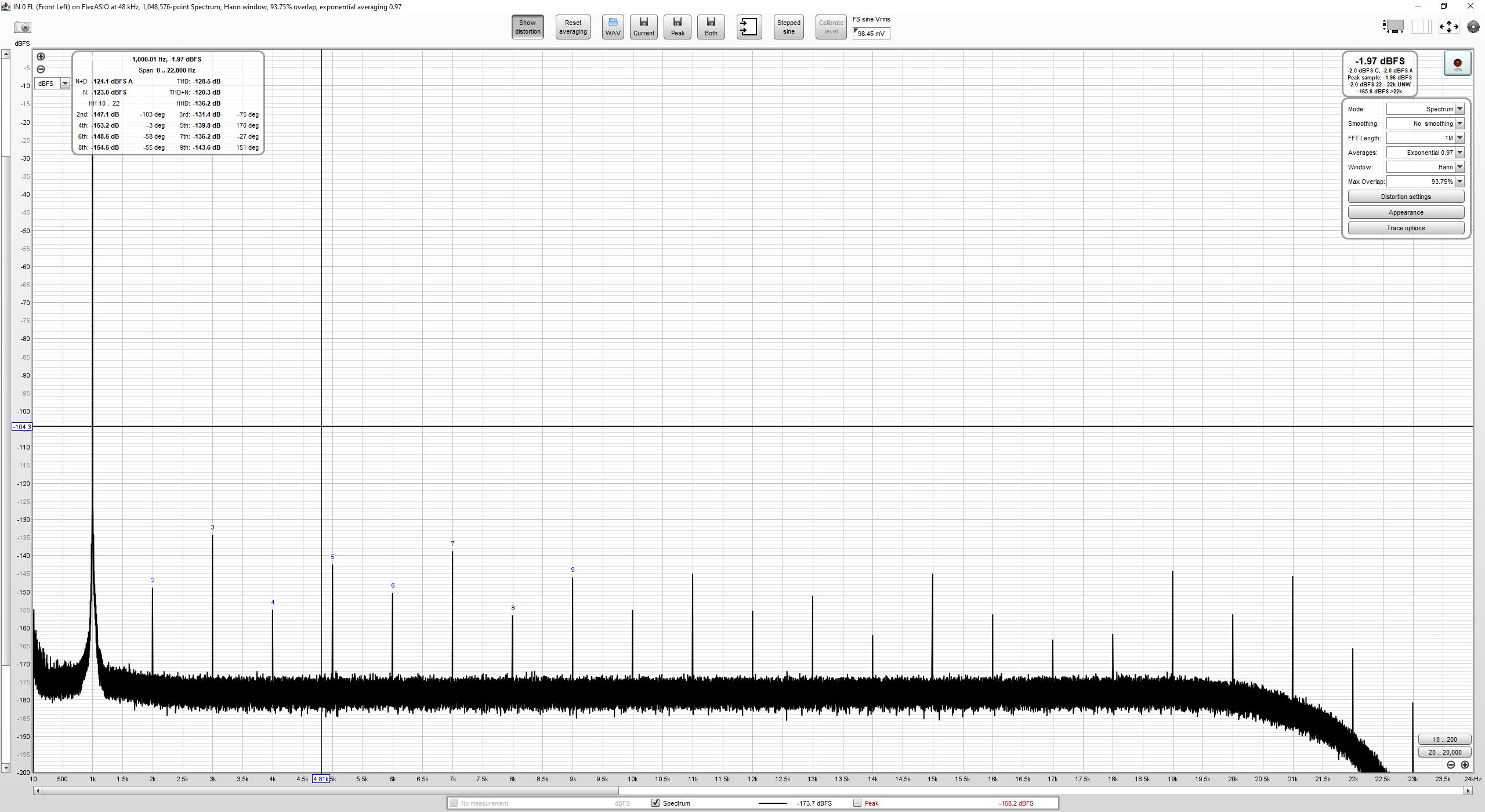This screenshot has height=812, width=1485.
Task: Open Trace options
Action: 1406,228
